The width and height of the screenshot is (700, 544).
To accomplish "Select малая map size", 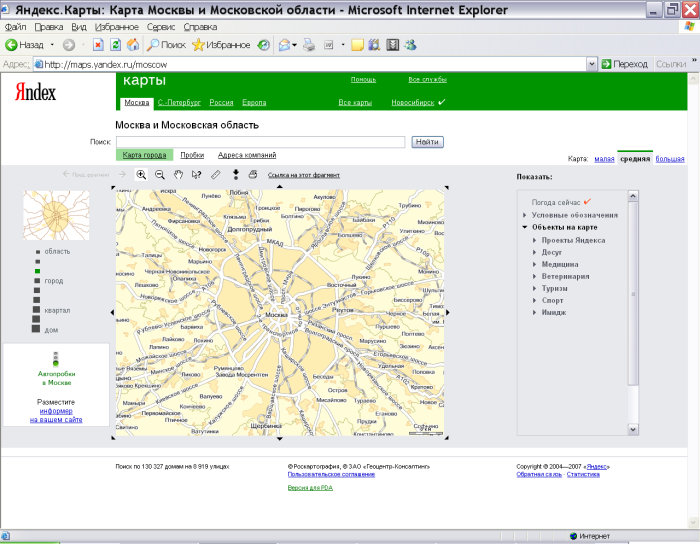I will point(604,159).
